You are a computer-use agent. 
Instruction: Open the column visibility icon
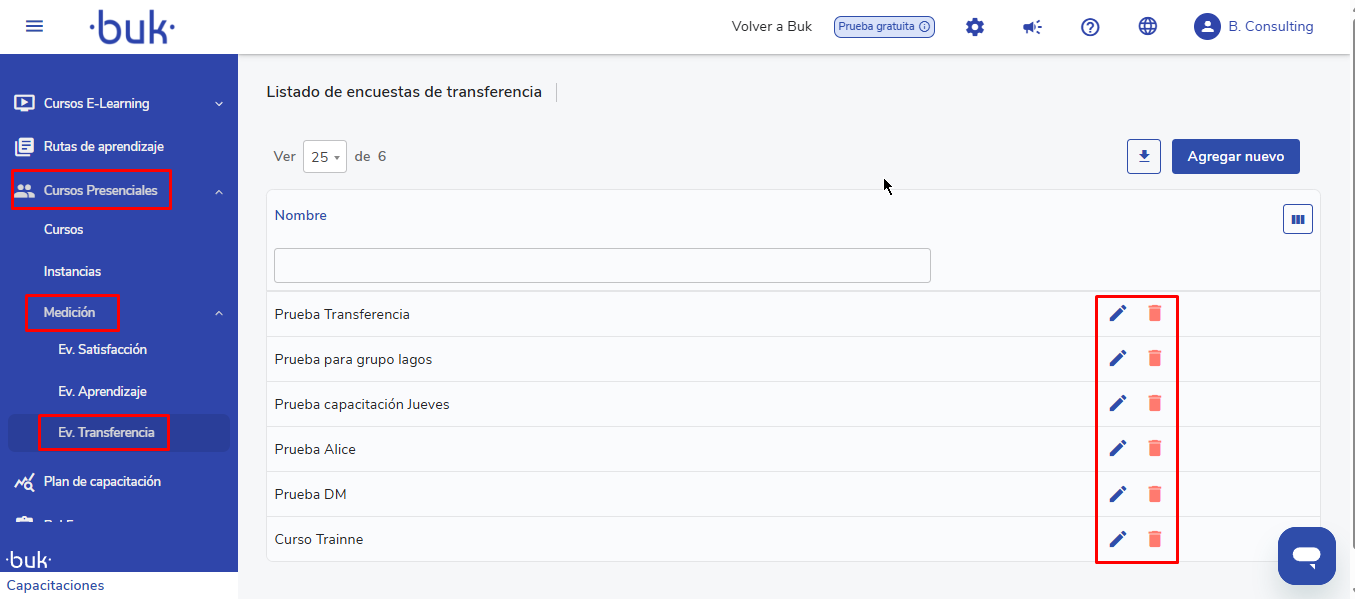tap(1298, 220)
